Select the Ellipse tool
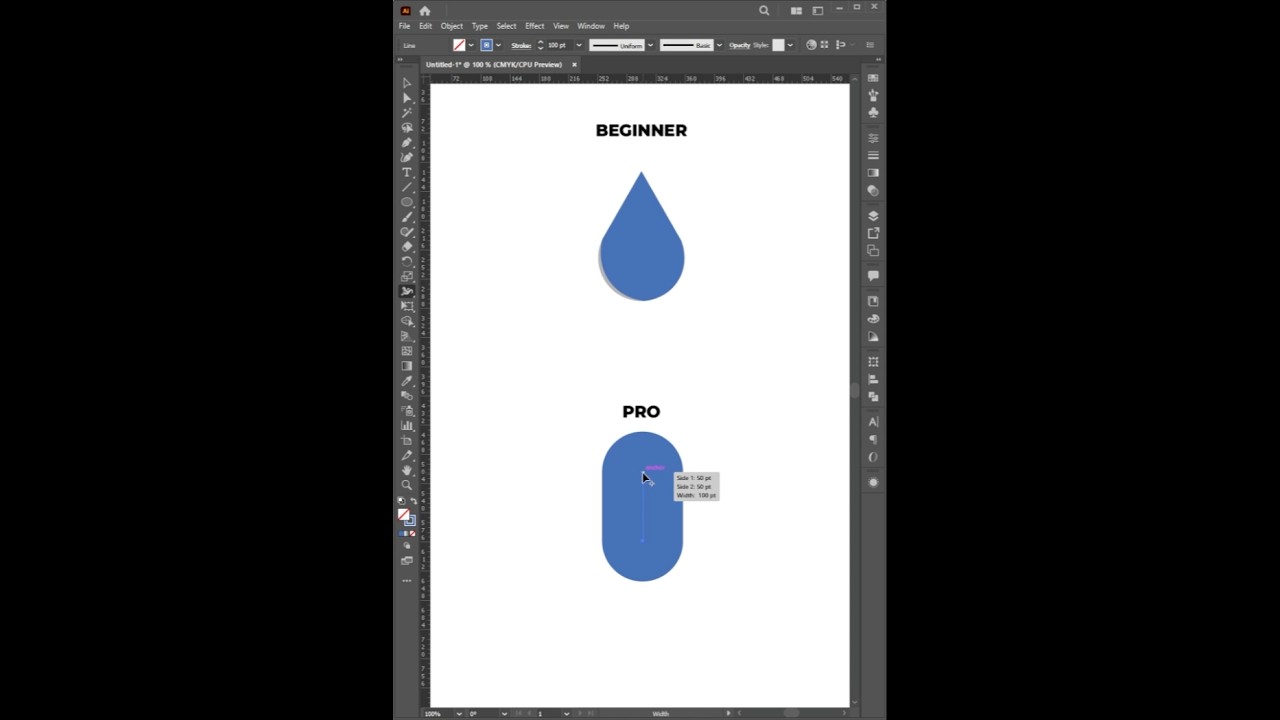1280x720 pixels. coord(407,202)
